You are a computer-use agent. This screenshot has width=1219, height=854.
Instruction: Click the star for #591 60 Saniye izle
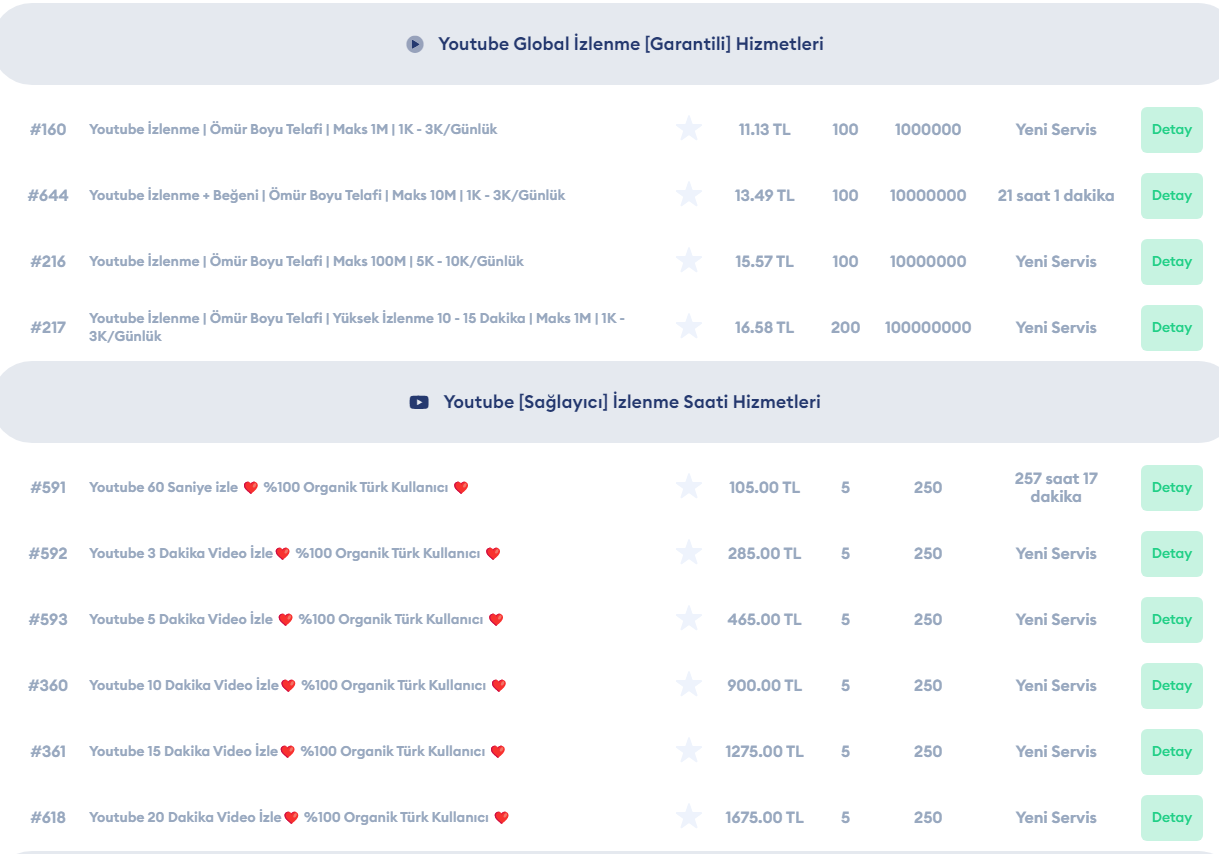[688, 487]
